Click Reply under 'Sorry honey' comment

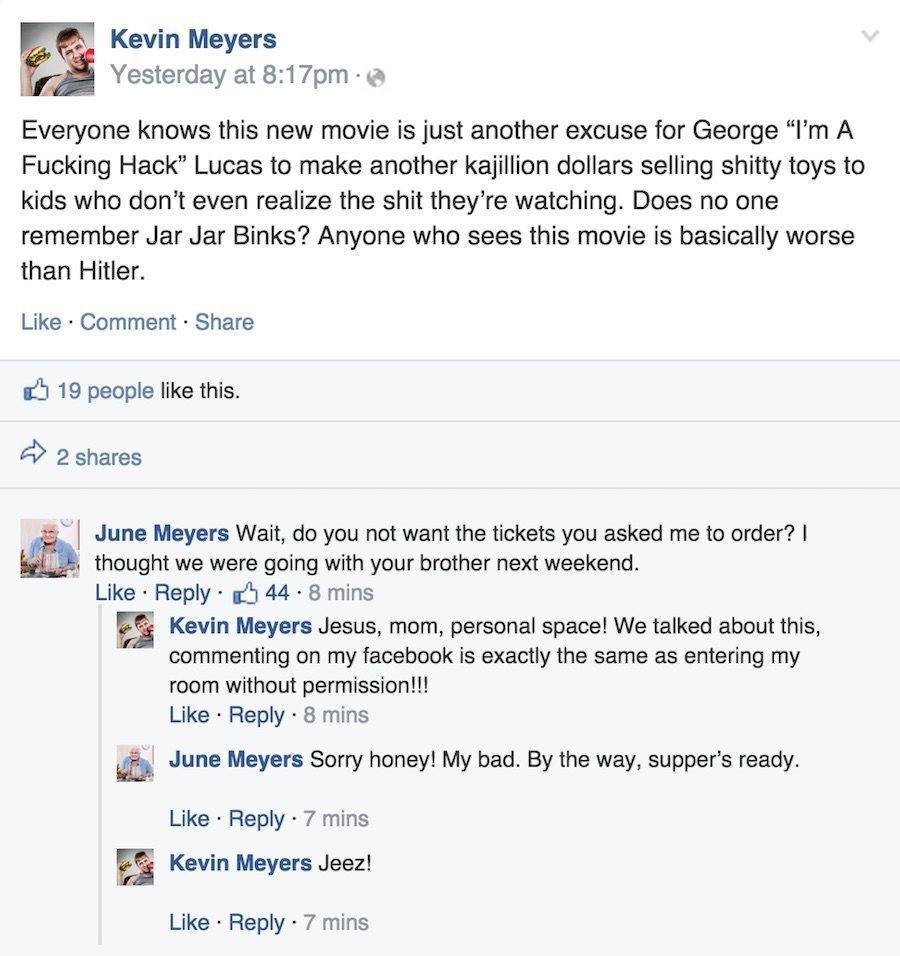pos(256,818)
